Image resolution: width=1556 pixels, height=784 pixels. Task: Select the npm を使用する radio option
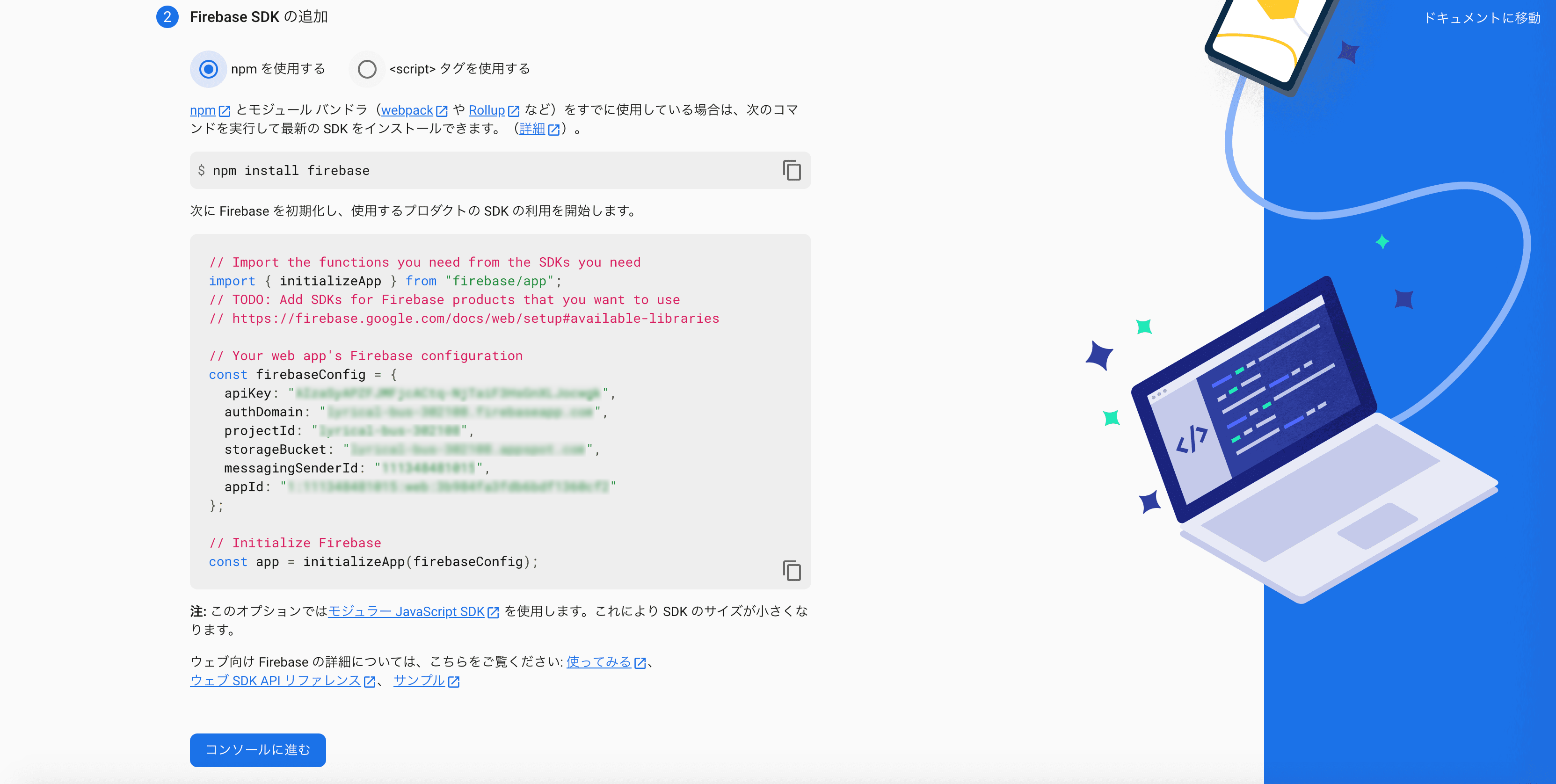coord(208,69)
